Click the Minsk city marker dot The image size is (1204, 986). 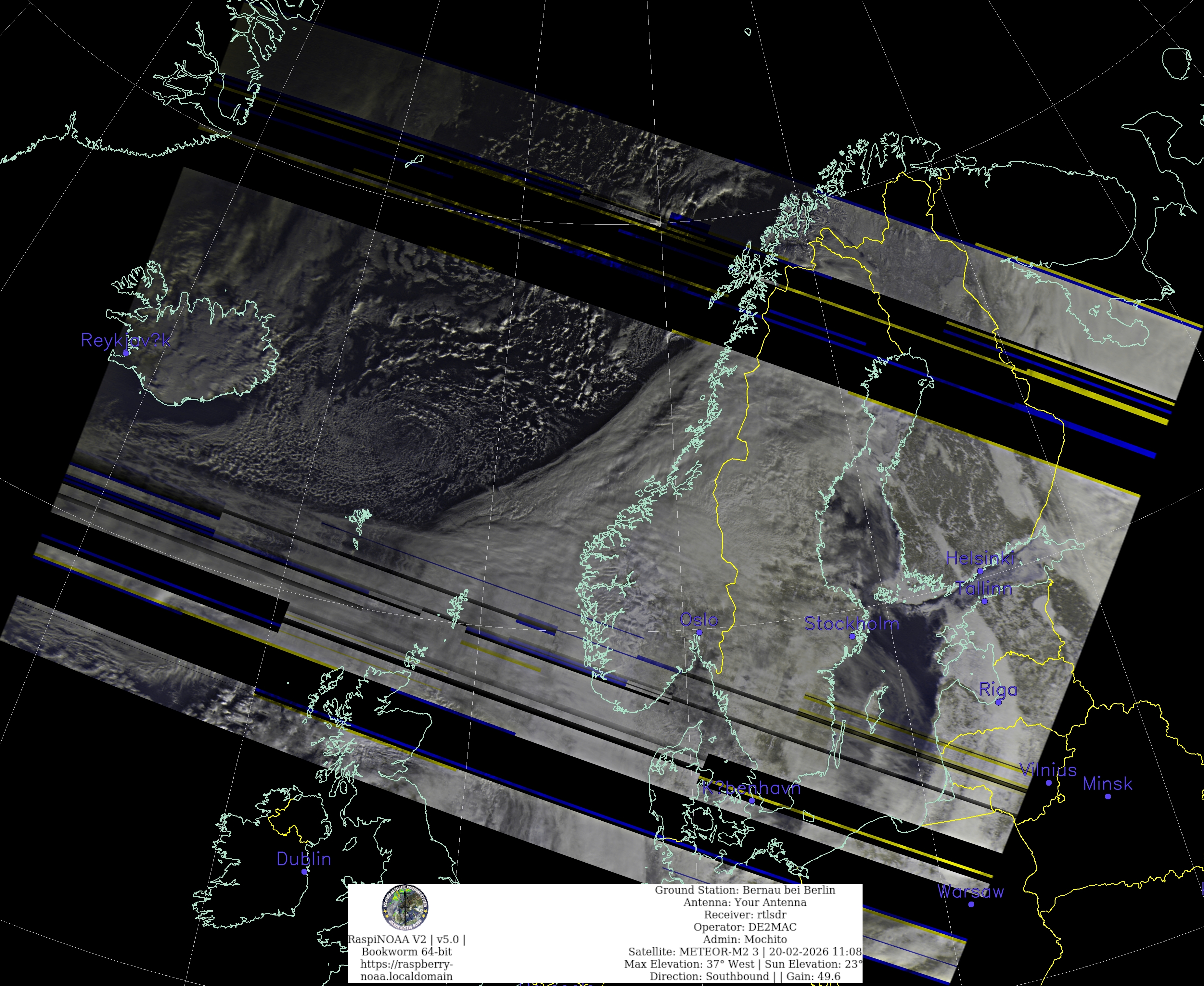(x=1108, y=796)
